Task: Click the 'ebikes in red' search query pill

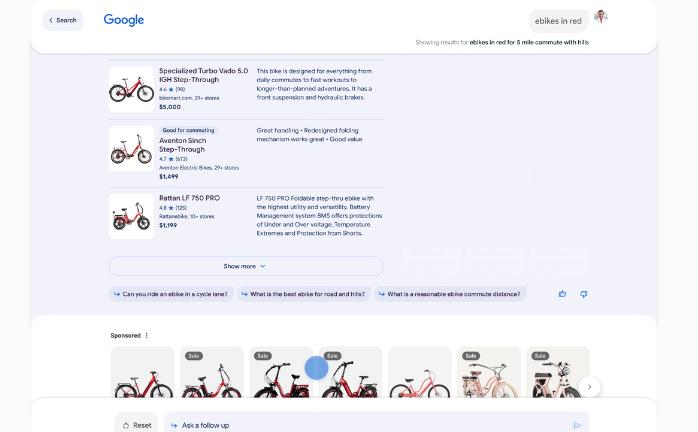Action: pos(558,21)
